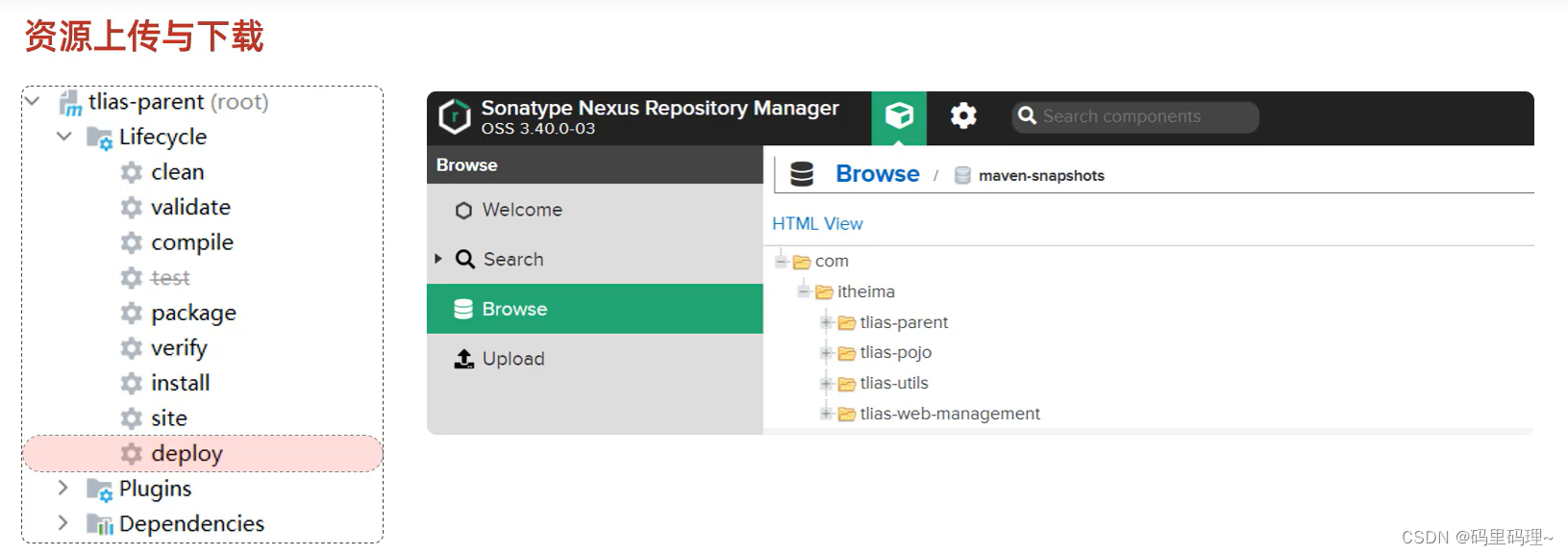The image size is (1568, 555).
Task: Collapse the Lifecycle node
Action: pos(64,137)
